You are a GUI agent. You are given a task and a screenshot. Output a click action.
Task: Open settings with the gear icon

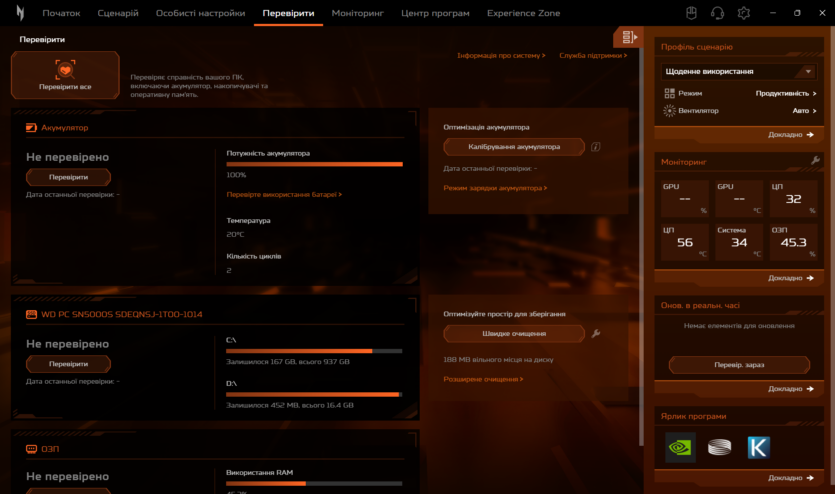[743, 13]
